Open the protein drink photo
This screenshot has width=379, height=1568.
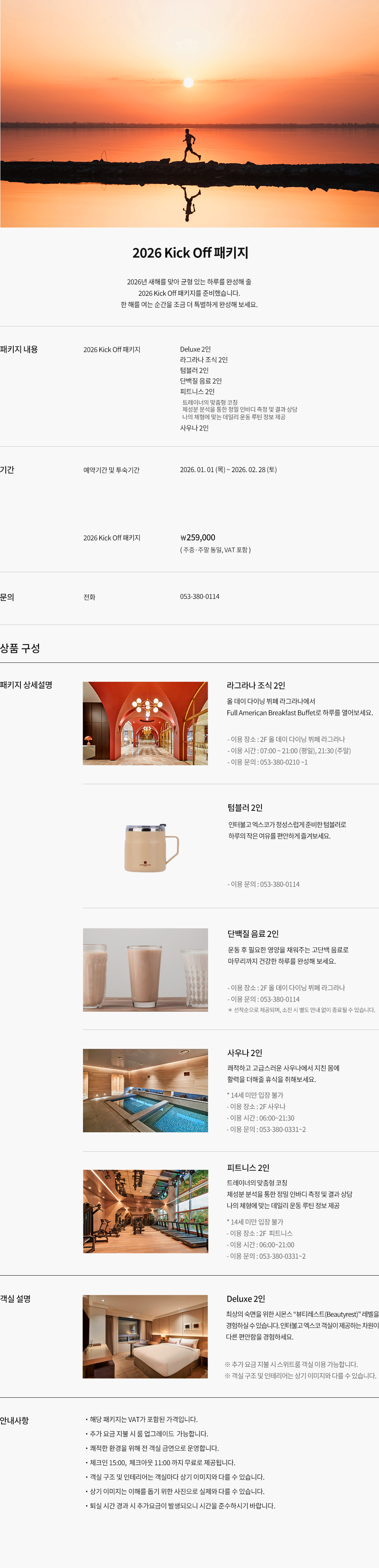[146, 970]
